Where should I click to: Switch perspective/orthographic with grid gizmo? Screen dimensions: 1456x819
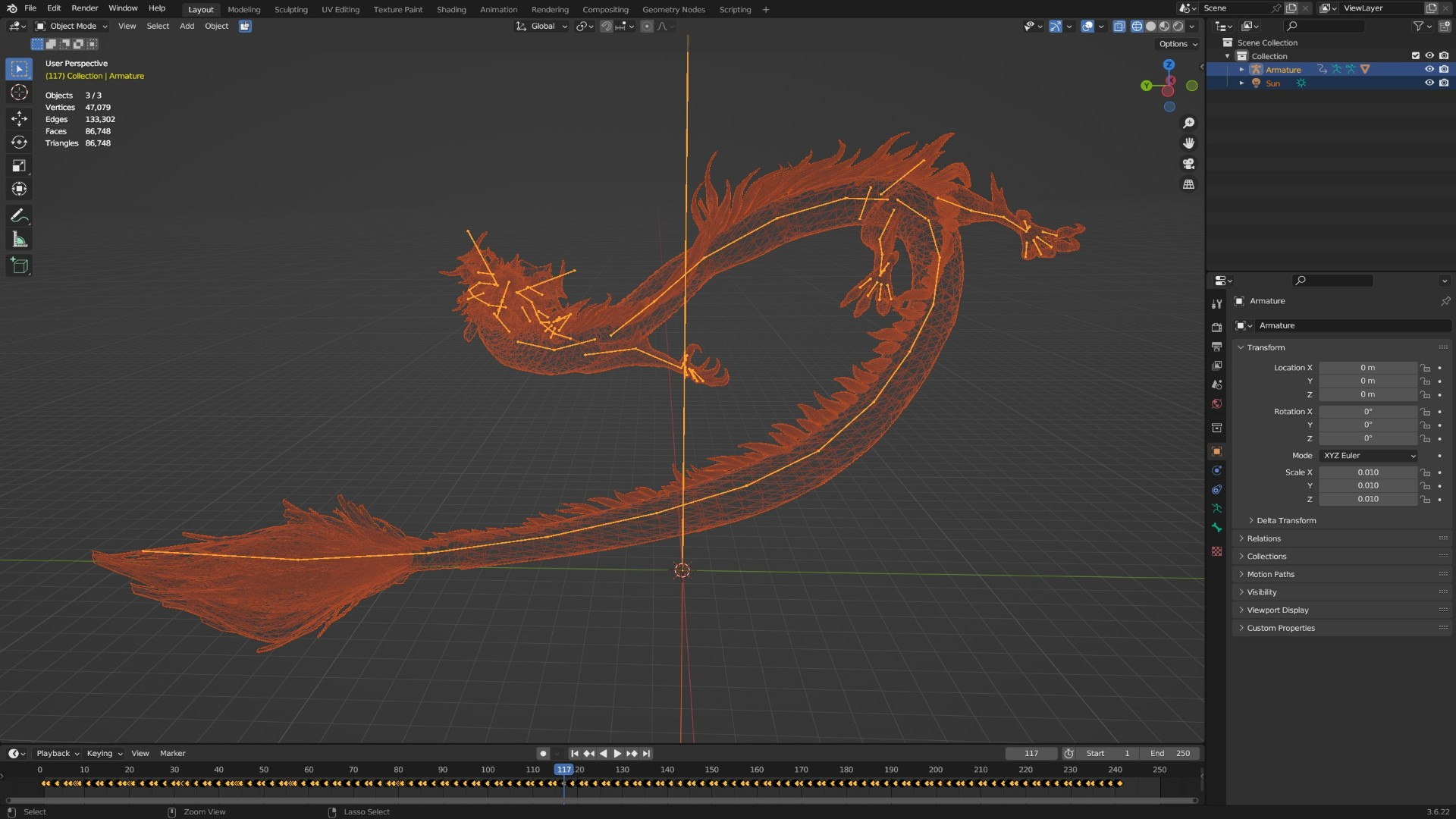[1188, 184]
